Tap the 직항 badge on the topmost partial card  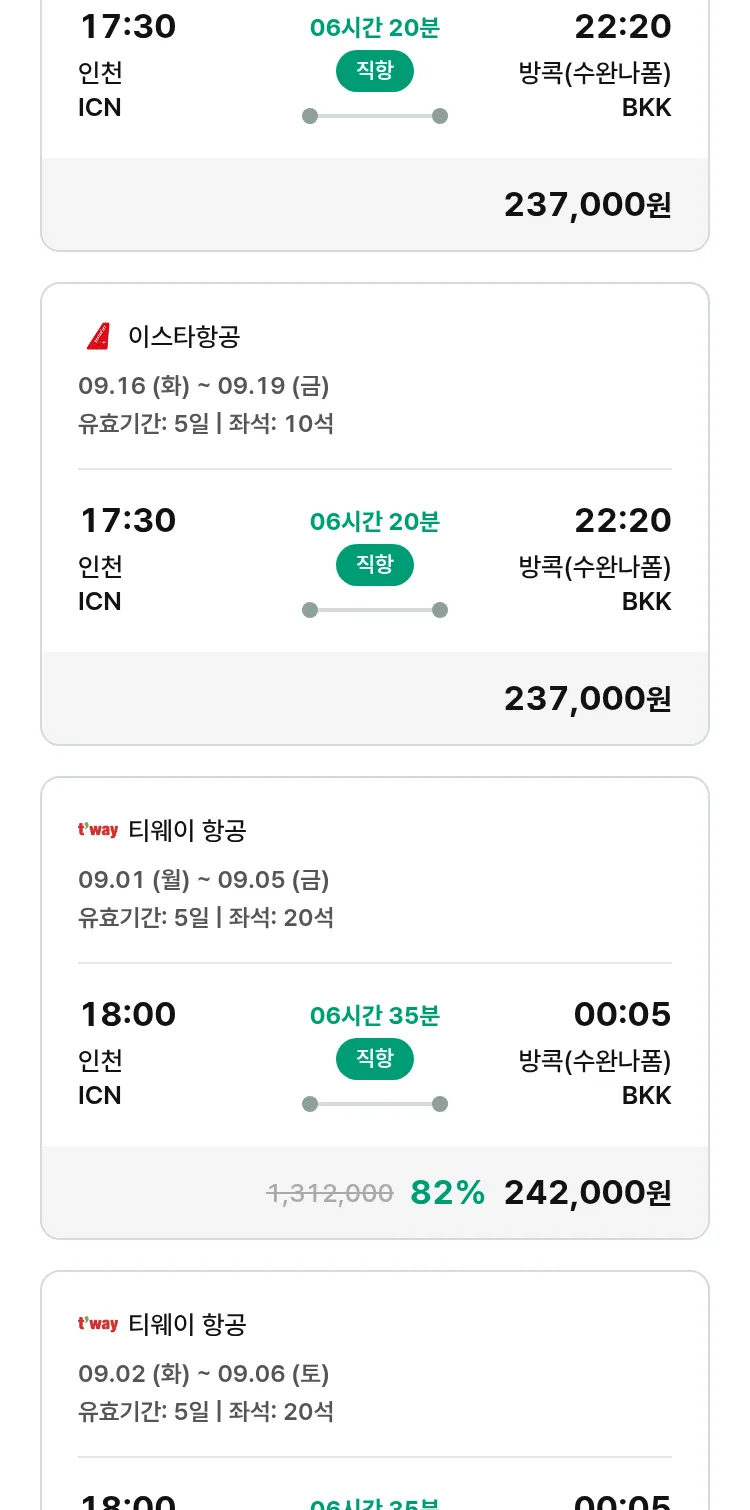tap(374, 71)
